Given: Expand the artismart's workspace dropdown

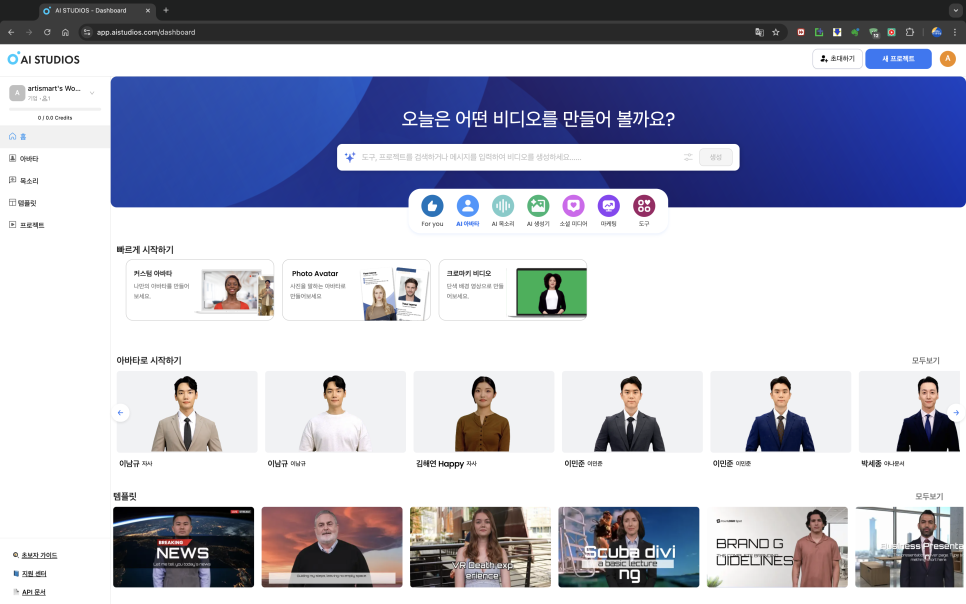Looking at the screenshot, I should [x=92, y=93].
